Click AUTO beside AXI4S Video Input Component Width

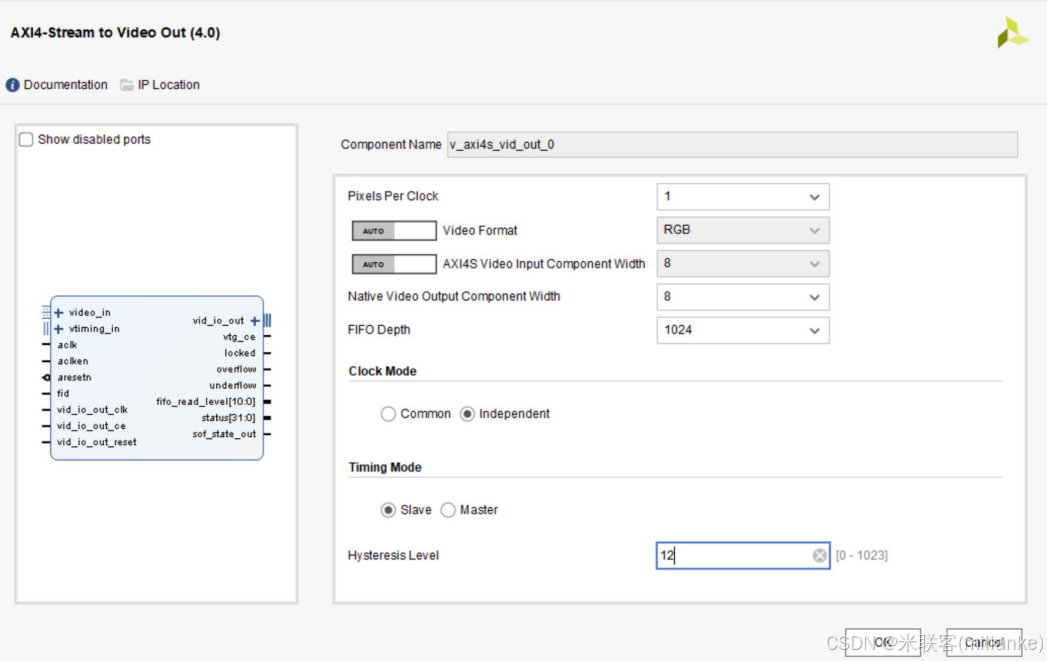point(393,263)
